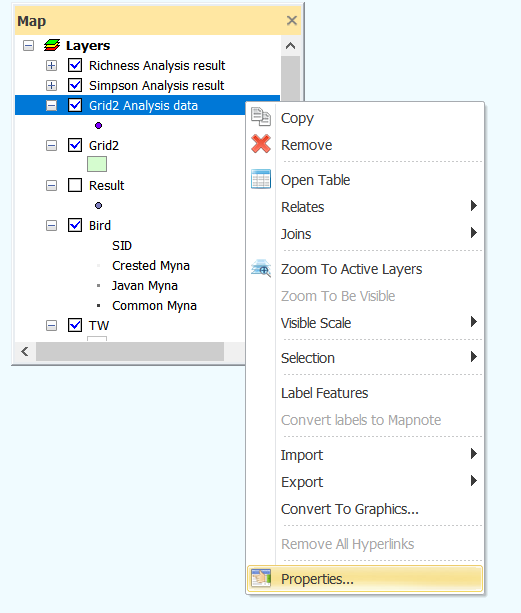The height and width of the screenshot is (613, 521).
Task: Click the Open Table grid icon
Action: 261,179
